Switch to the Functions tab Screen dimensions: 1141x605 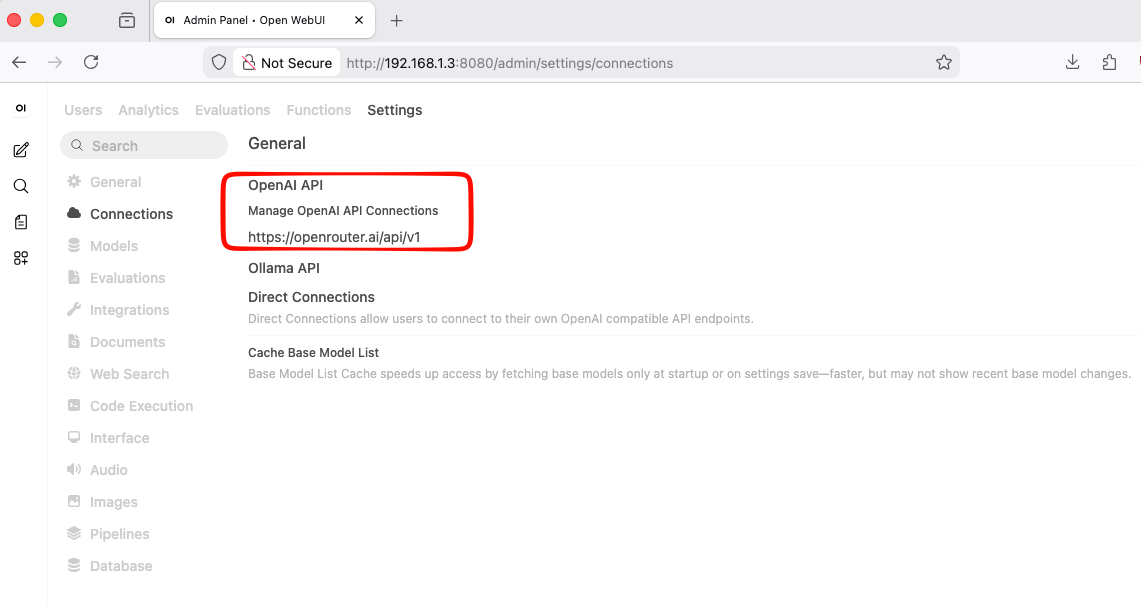(319, 110)
